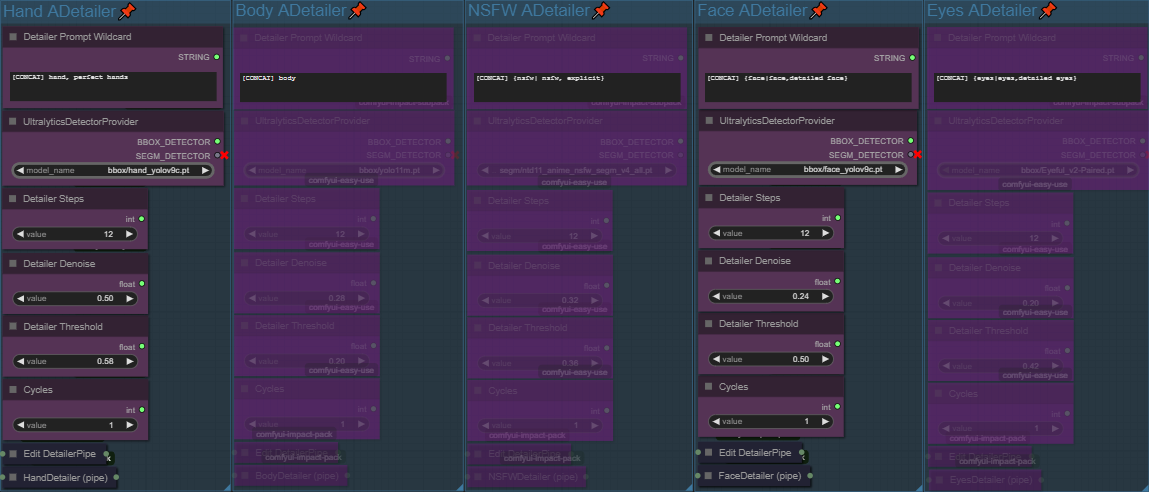
Task: Click the pin icon on Body ADetailer group
Action: (357, 10)
